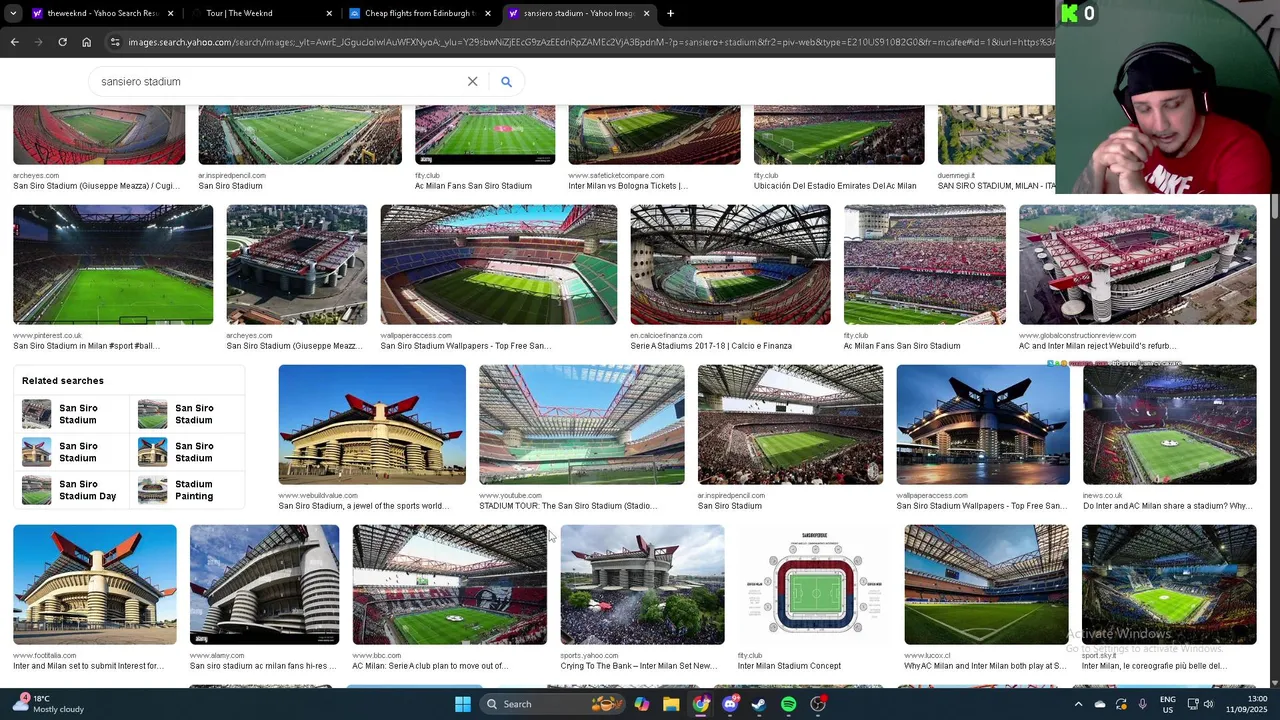The width and height of the screenshot is (1280, 720).
Task: Click 'Ubicación Del Estadio Emirates' caption link
Action: tap(835, 186)
